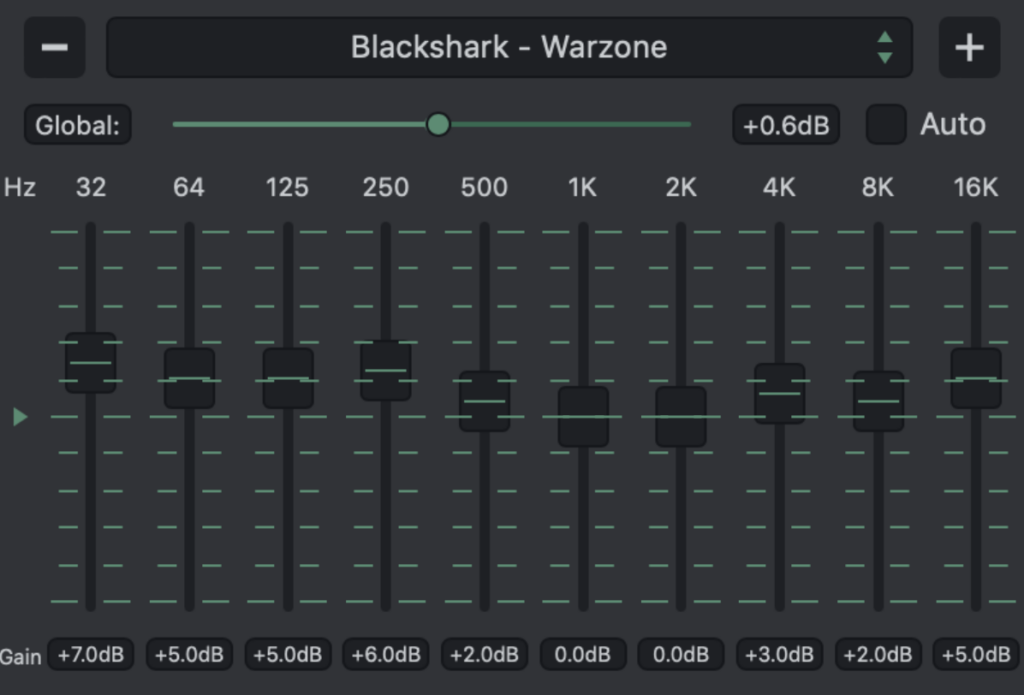Click the Global slider knob
The height and width of the screenshot is (695, 1024).
(x=438, y=124)
